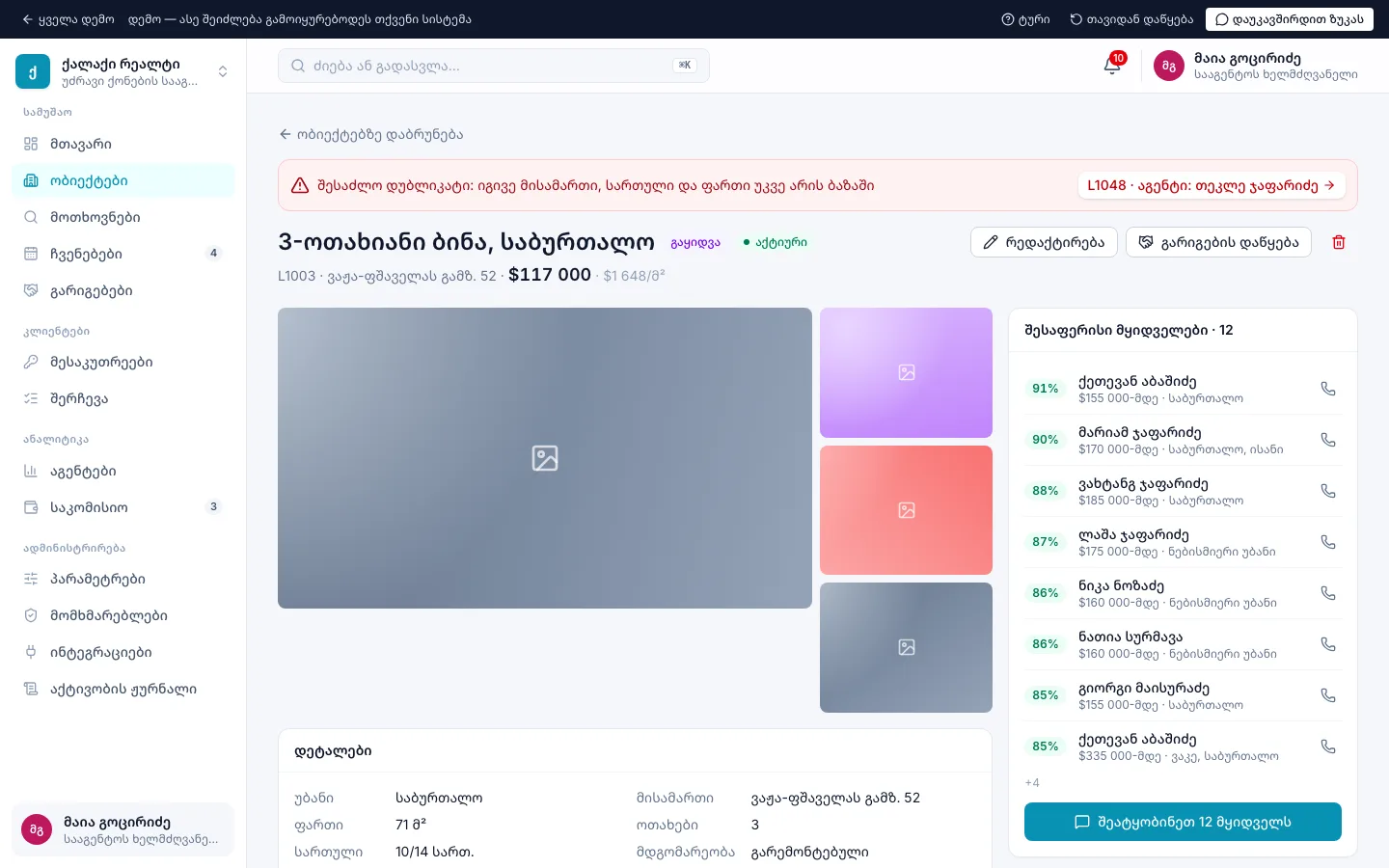
Task: Open ინტეგრაციები in sidebar
Action: 123,652
